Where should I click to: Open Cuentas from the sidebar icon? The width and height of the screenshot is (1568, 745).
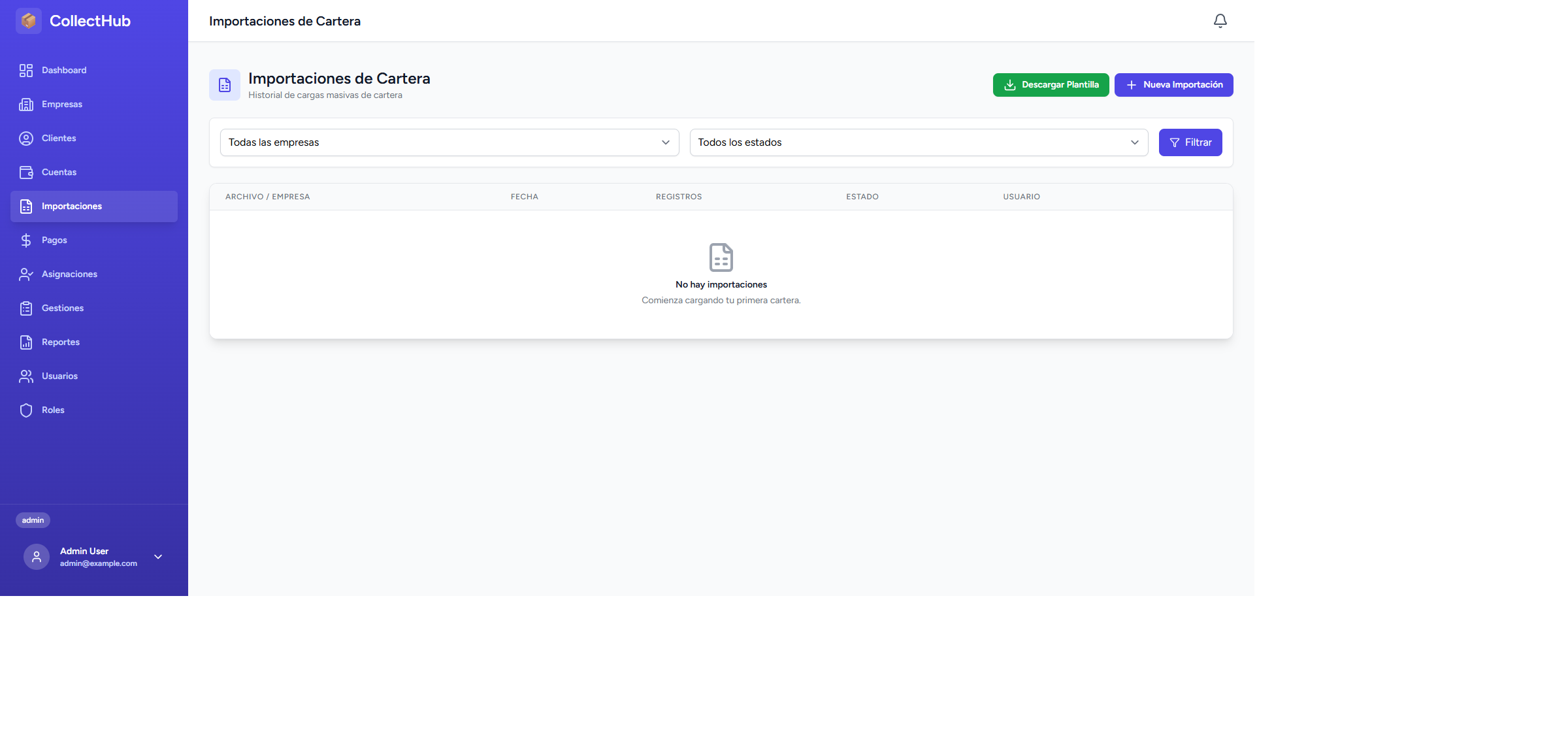click(x=26, y=172)
